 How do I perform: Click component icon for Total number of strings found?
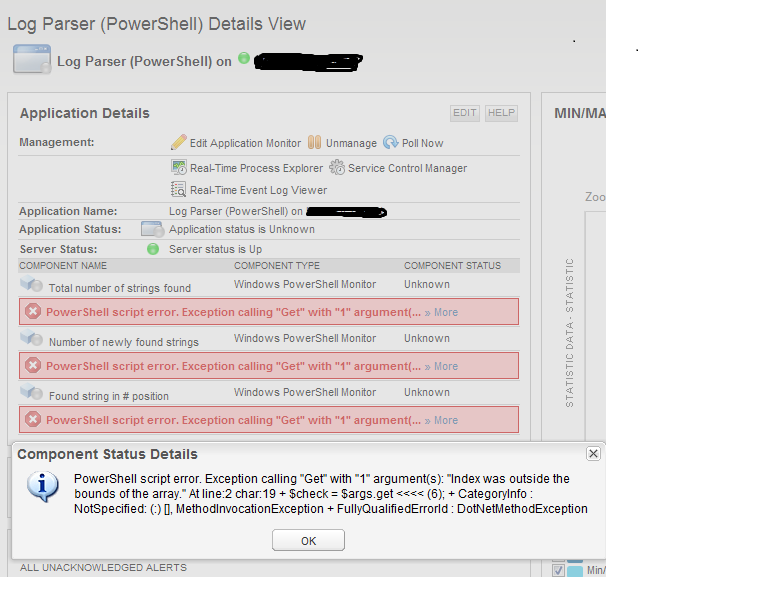click(x=31, y=284)
